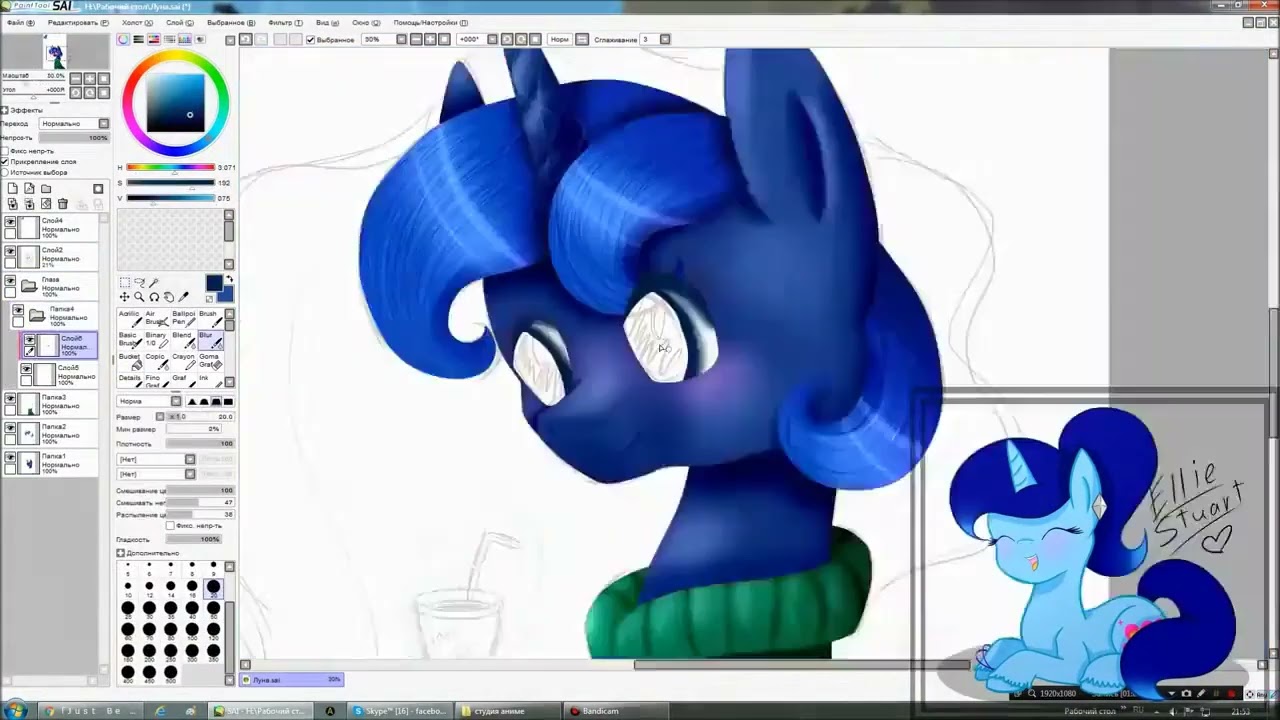The width and height of the screenshot is (1280, 720).
Task: Select the Magic Wand tool
Action: (154, 283)
